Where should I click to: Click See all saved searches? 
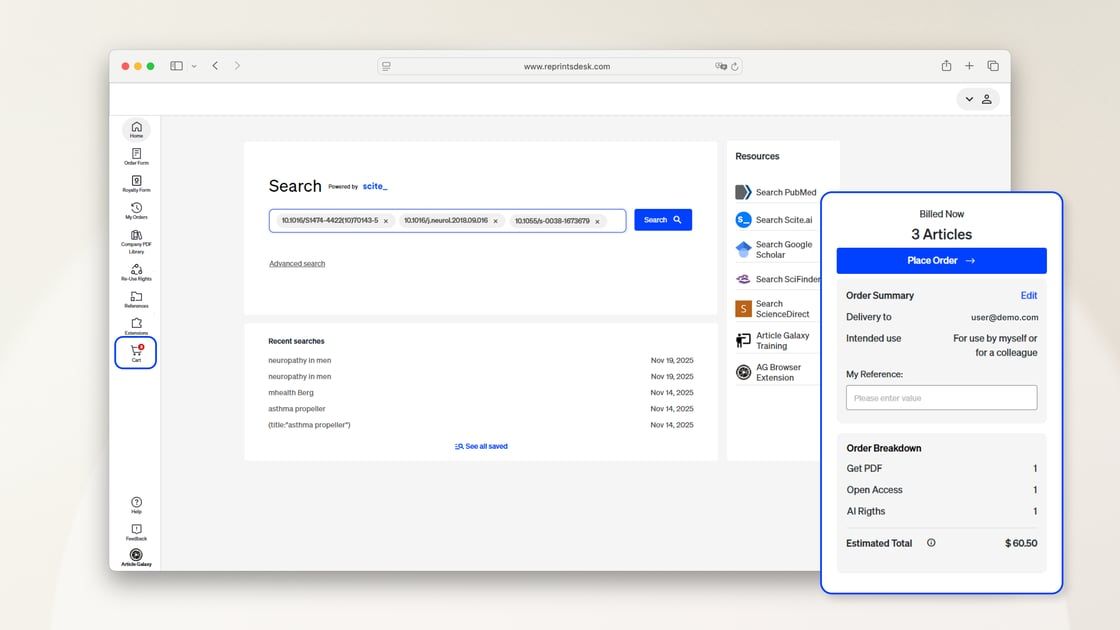tap(481, 446)
